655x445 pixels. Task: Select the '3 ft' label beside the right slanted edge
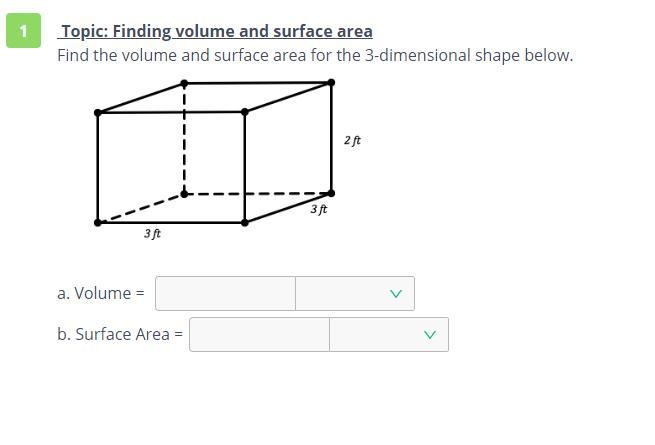tap(319, 209)
